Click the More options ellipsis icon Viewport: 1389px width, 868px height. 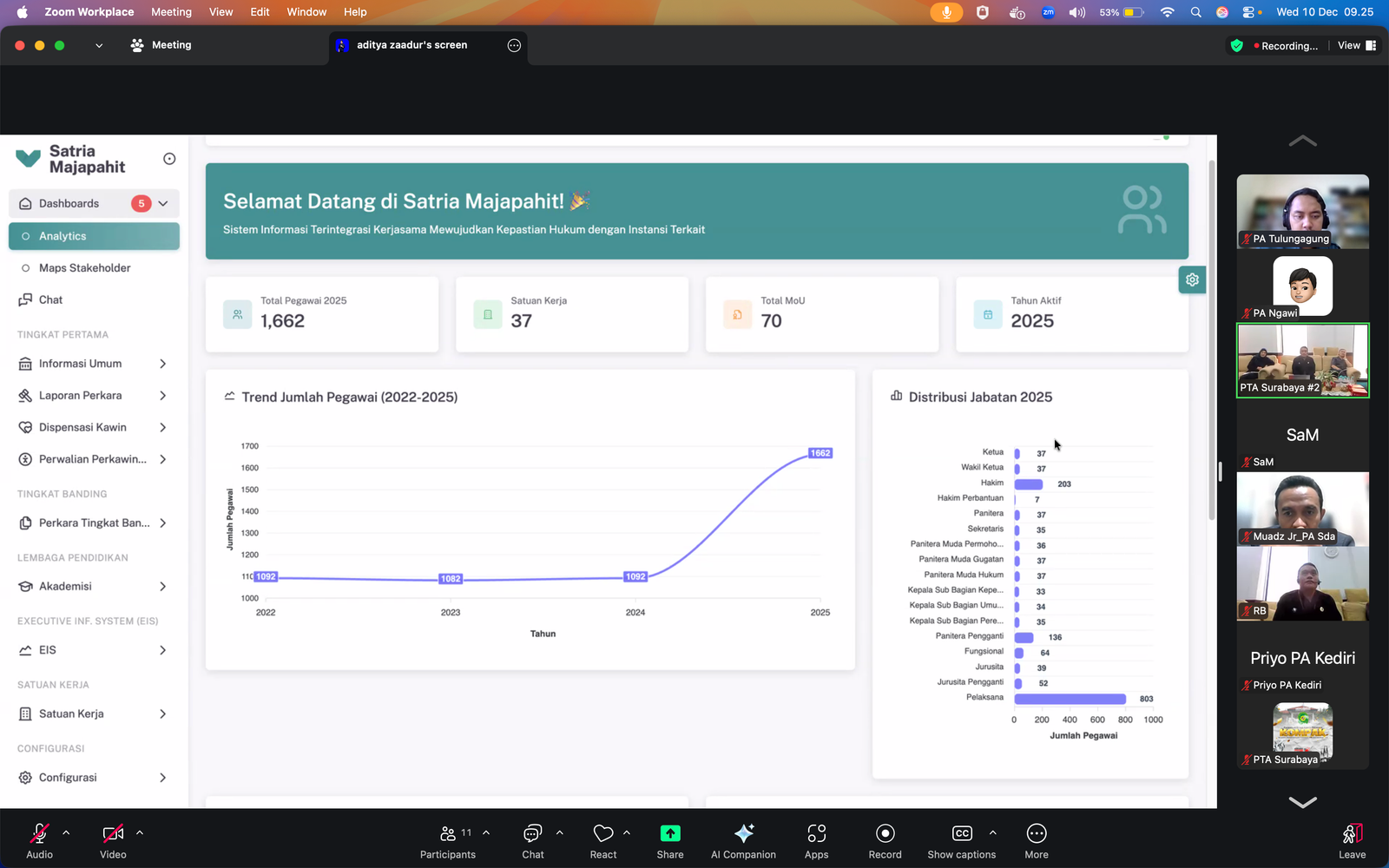[x=1036, y=834]
